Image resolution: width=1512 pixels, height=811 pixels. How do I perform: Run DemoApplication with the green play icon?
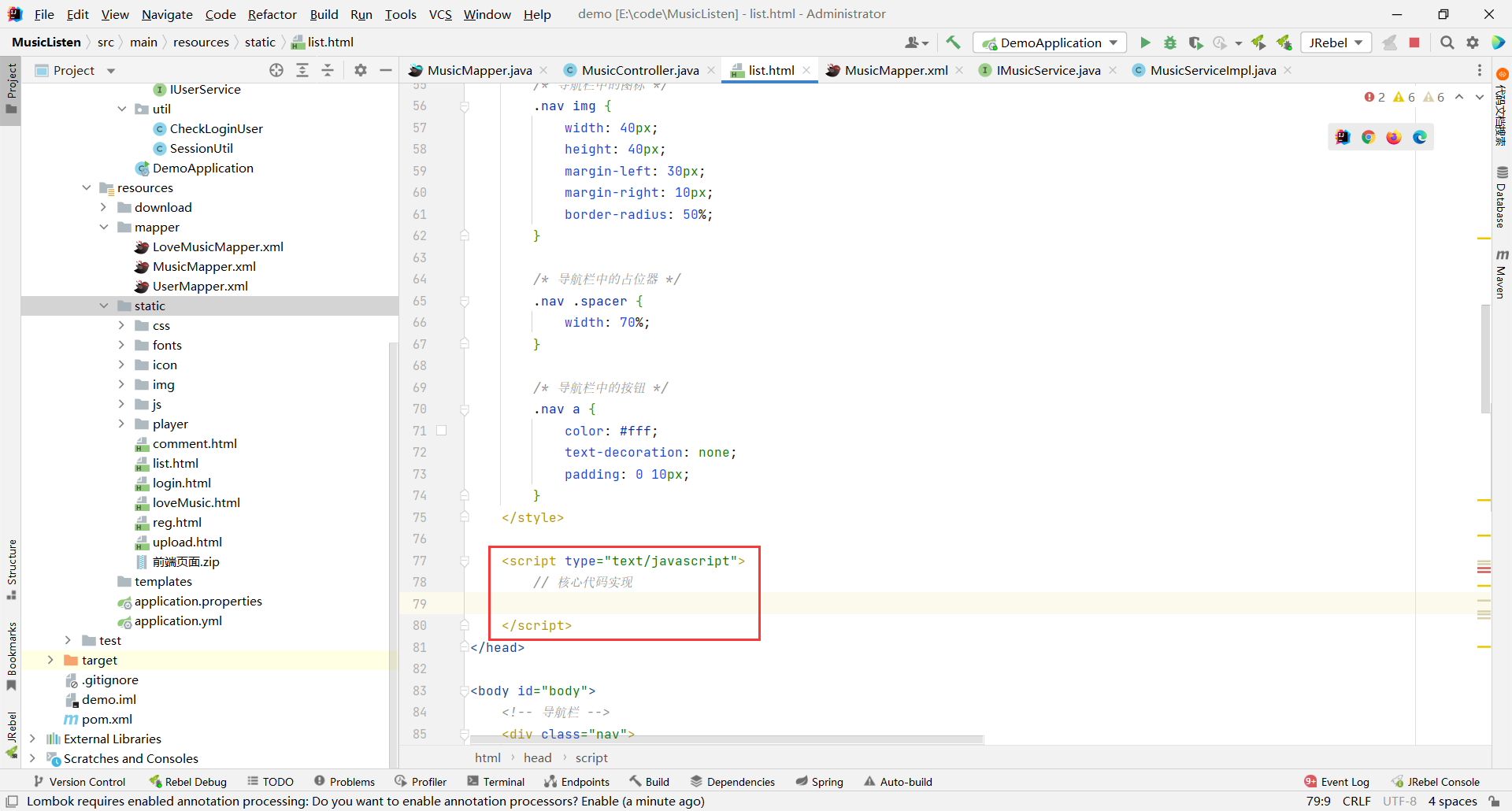click(1145, 43)
